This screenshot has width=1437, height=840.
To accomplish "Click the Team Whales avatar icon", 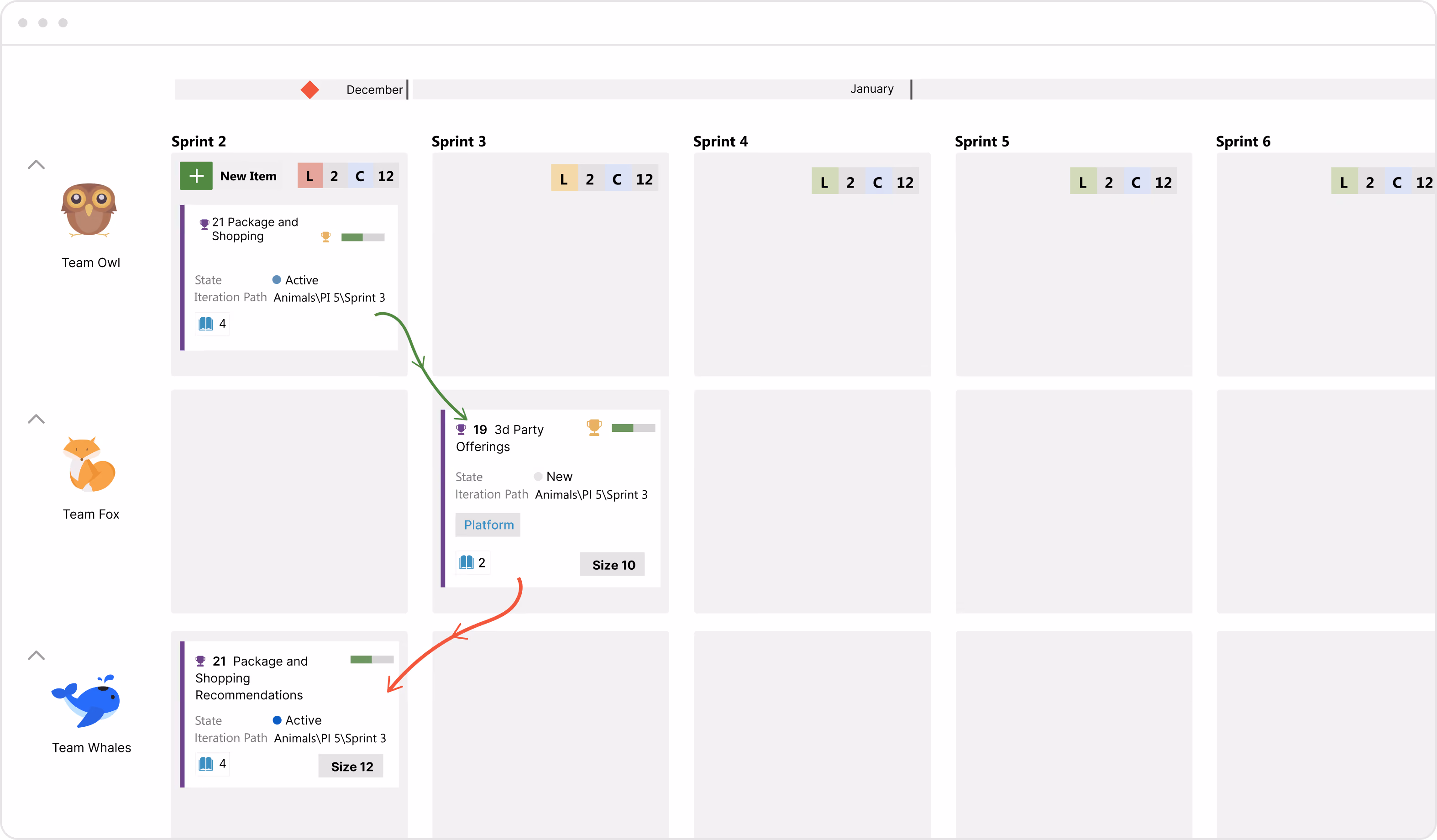I will (86, 701).
